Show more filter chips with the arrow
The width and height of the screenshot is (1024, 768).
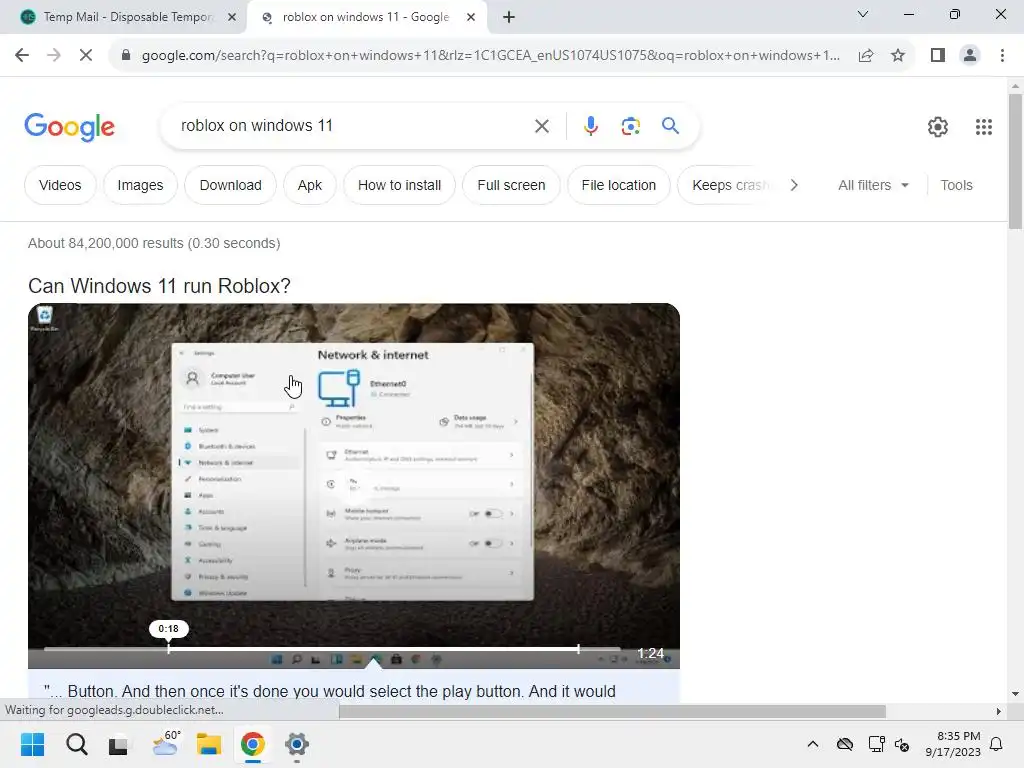tap(793, 185)
